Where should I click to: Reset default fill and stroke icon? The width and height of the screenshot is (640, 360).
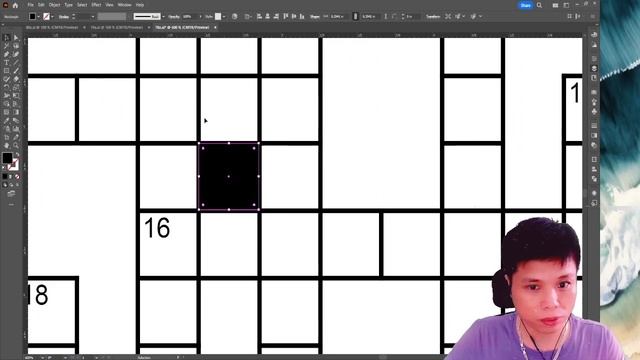[4, 168]
